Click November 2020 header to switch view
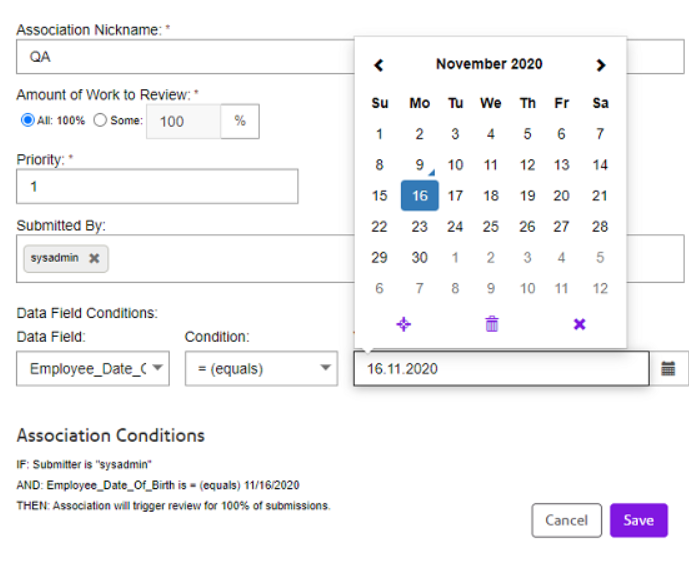This screenshot has width=689, height=566. click(489, 64)
